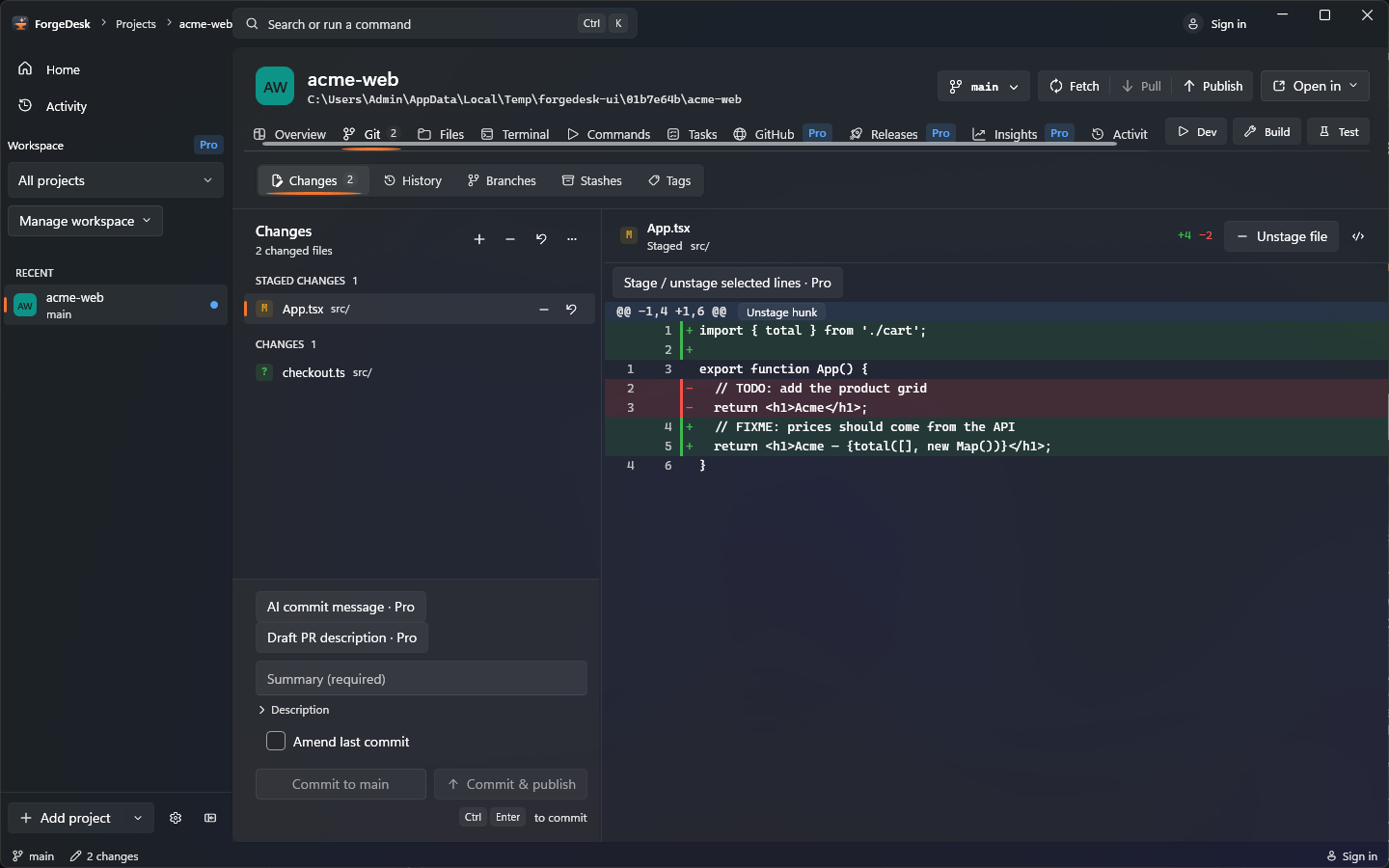Discard all changes with the undo icon in Changes header
1389x868 pixels.
tap(541, 239)
